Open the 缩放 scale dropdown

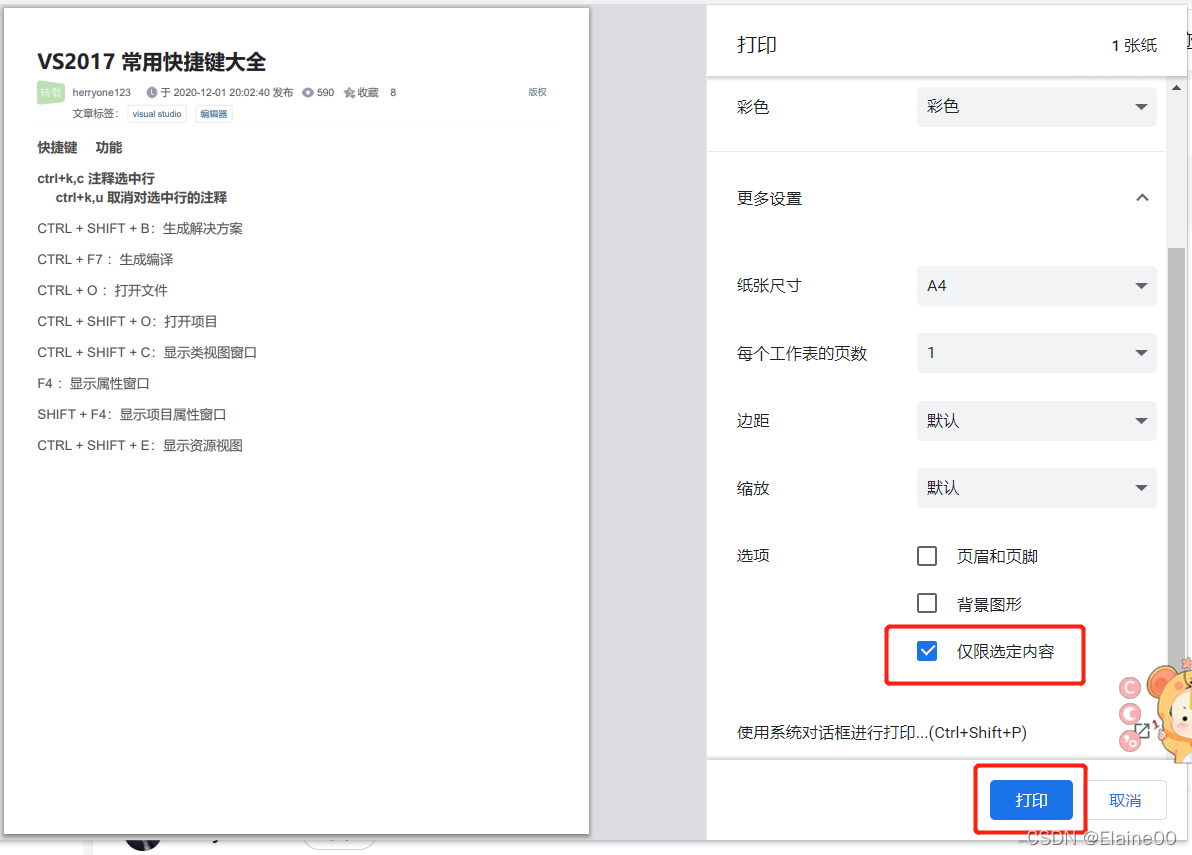pyautogui.click(x=1036, y=488)
